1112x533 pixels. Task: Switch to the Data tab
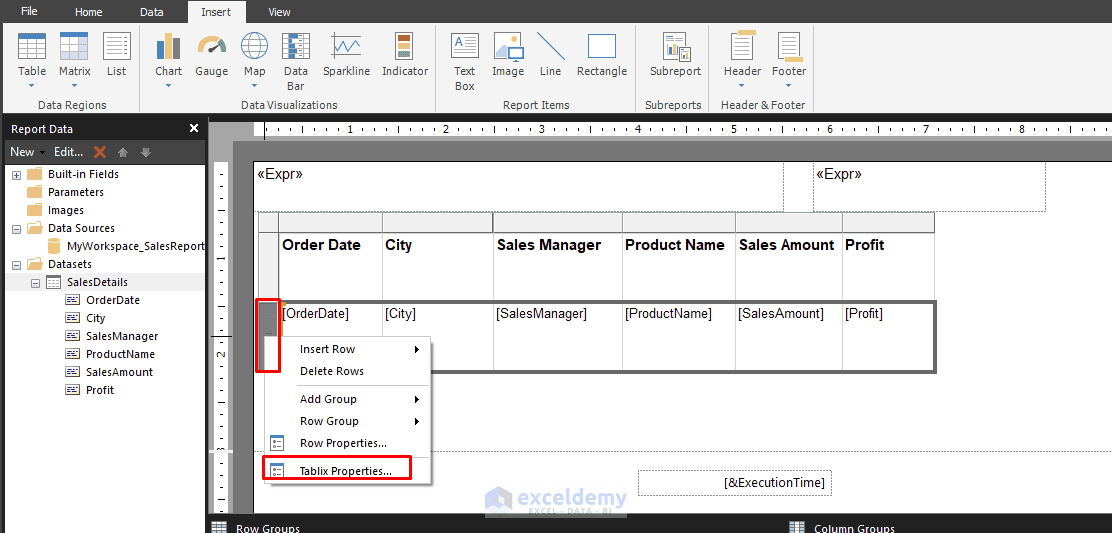152,12
